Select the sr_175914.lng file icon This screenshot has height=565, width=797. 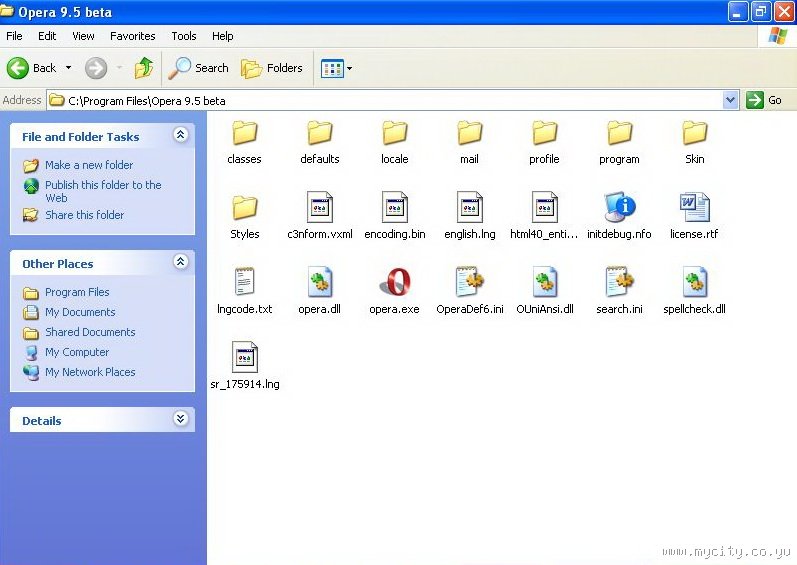tap(245, 357)
